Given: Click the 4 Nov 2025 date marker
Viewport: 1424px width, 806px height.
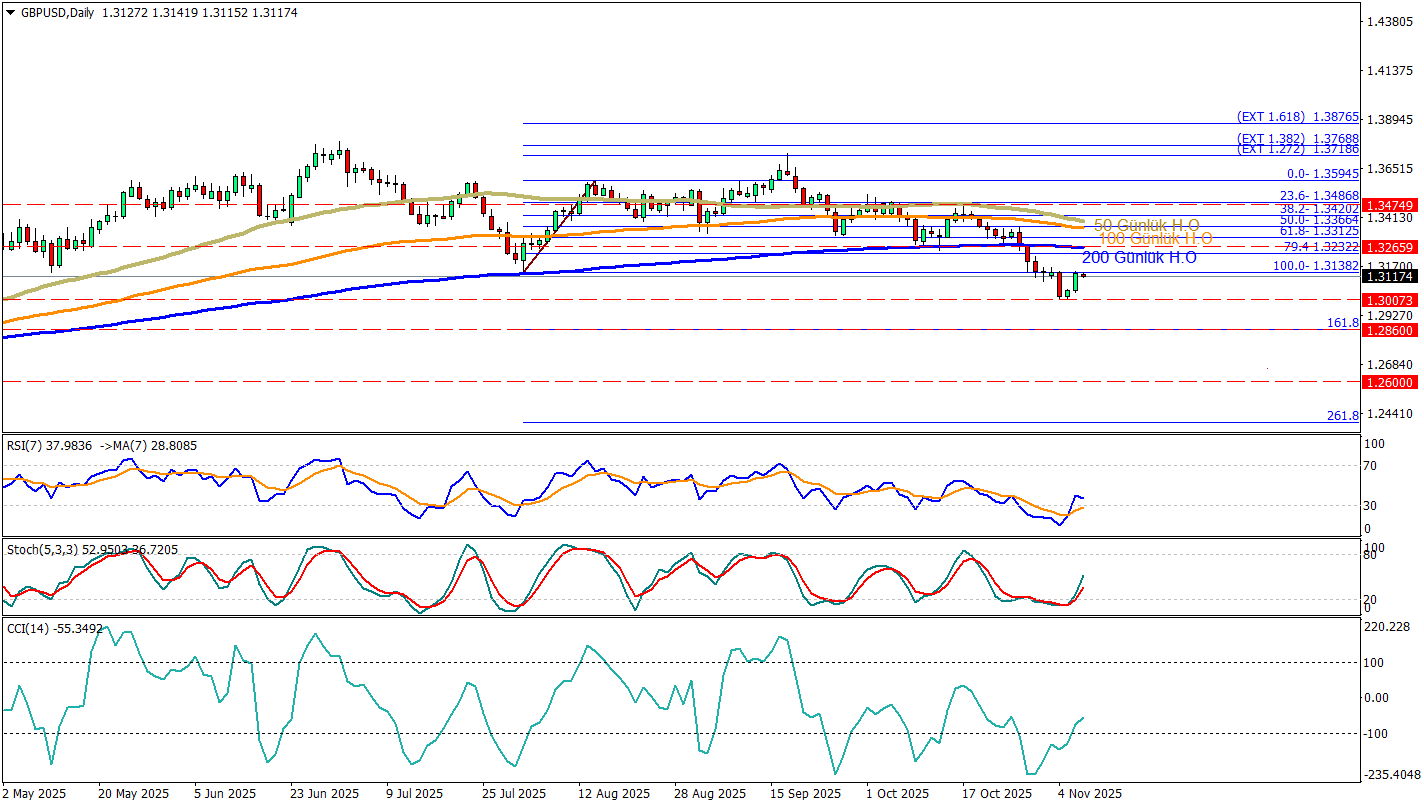Looking at the screenshot, I should click(x=1088, y=793).
